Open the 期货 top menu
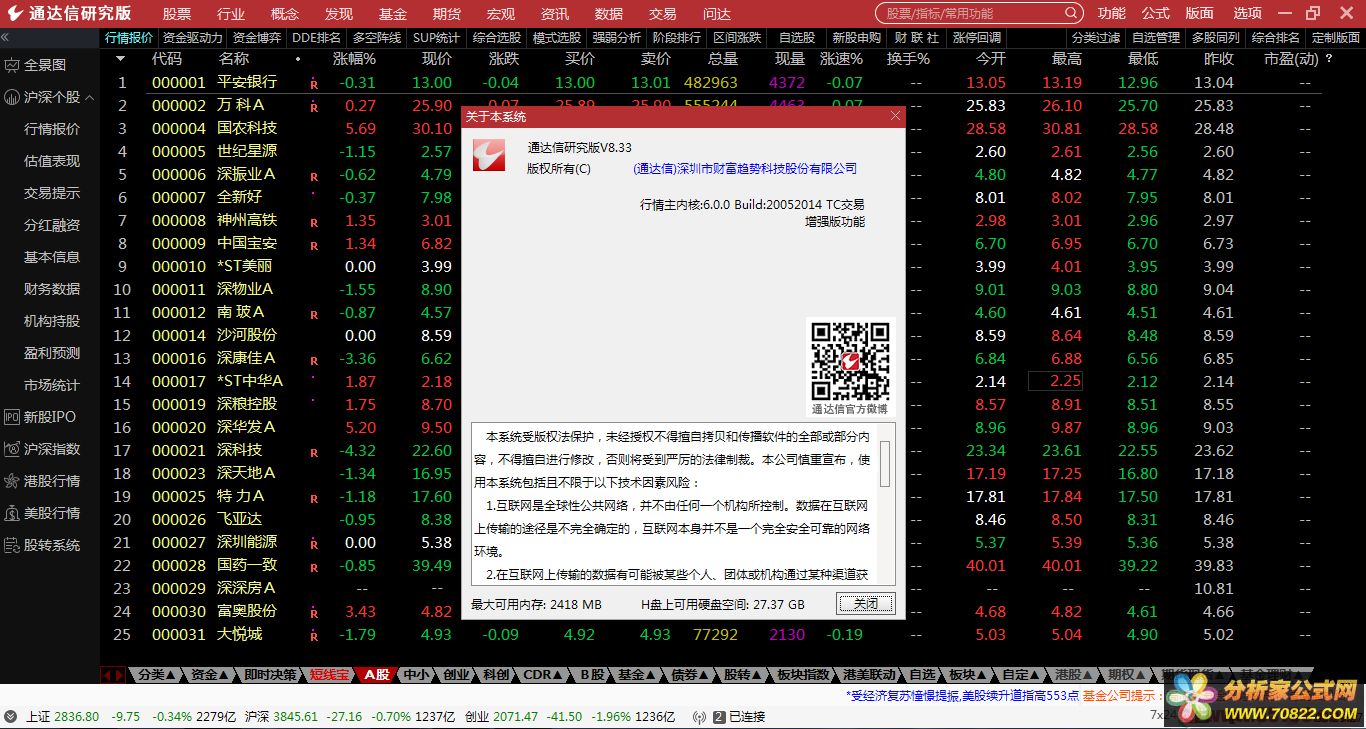This screenshot has width=1366, height=729. pos(446,14)
